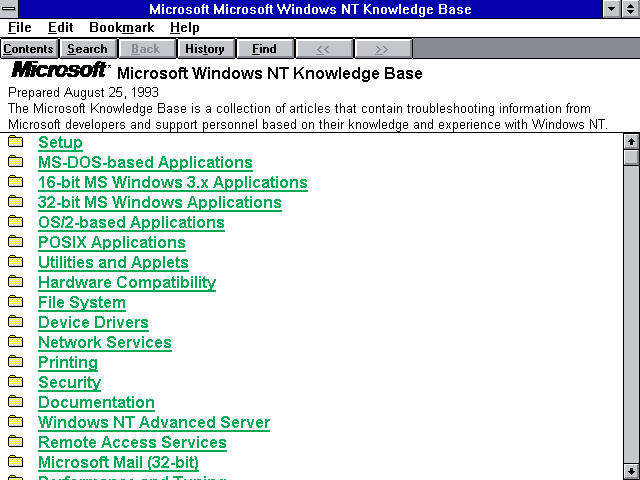
Task: Open the 32-bit MS Windows Applications link
Action: (x=160, y=202)
